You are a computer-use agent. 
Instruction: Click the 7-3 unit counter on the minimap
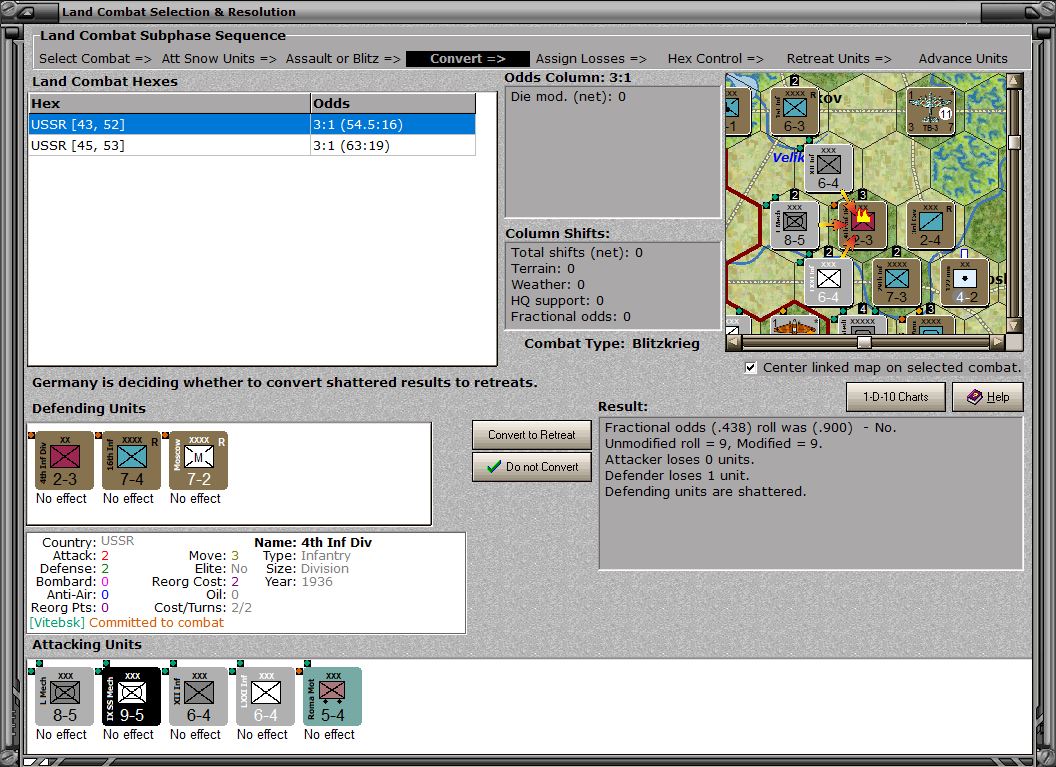point(895,283)
